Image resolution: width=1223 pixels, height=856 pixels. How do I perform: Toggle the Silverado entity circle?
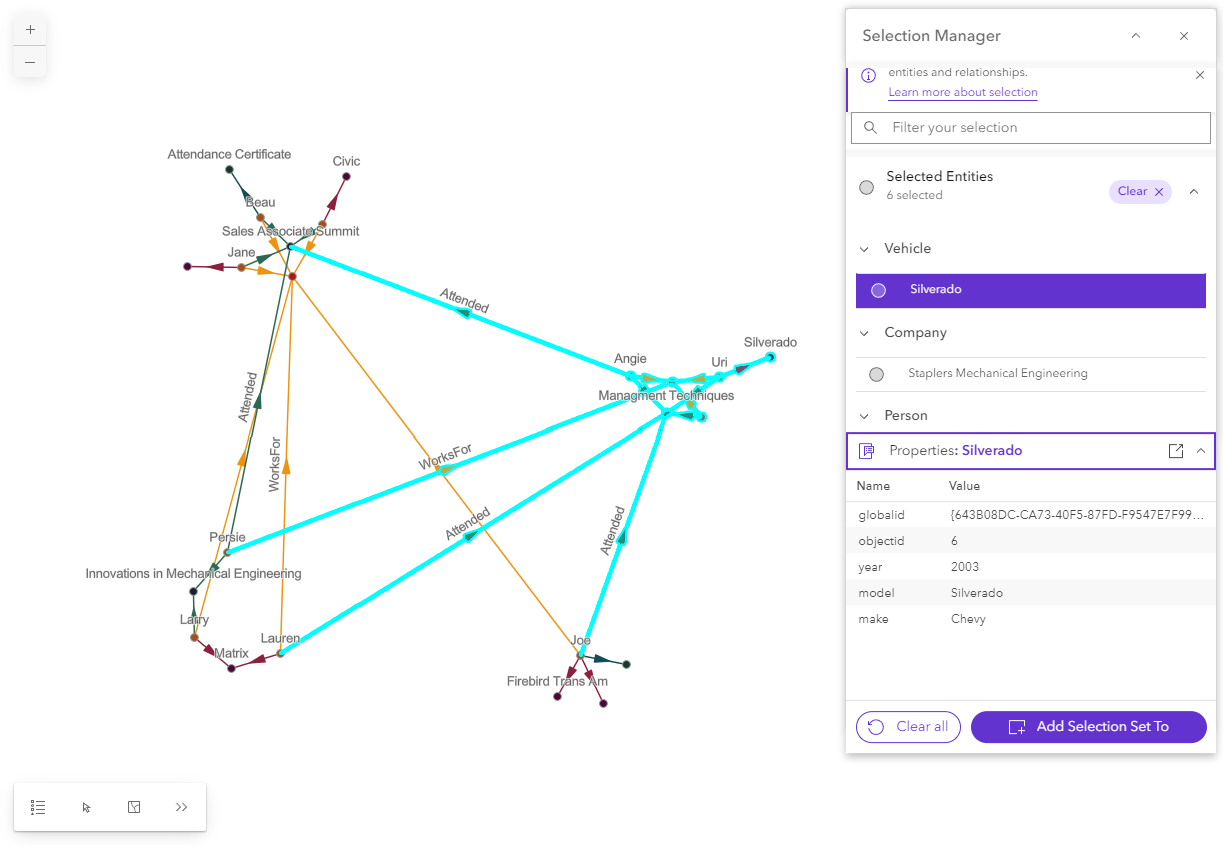[878, 290]
